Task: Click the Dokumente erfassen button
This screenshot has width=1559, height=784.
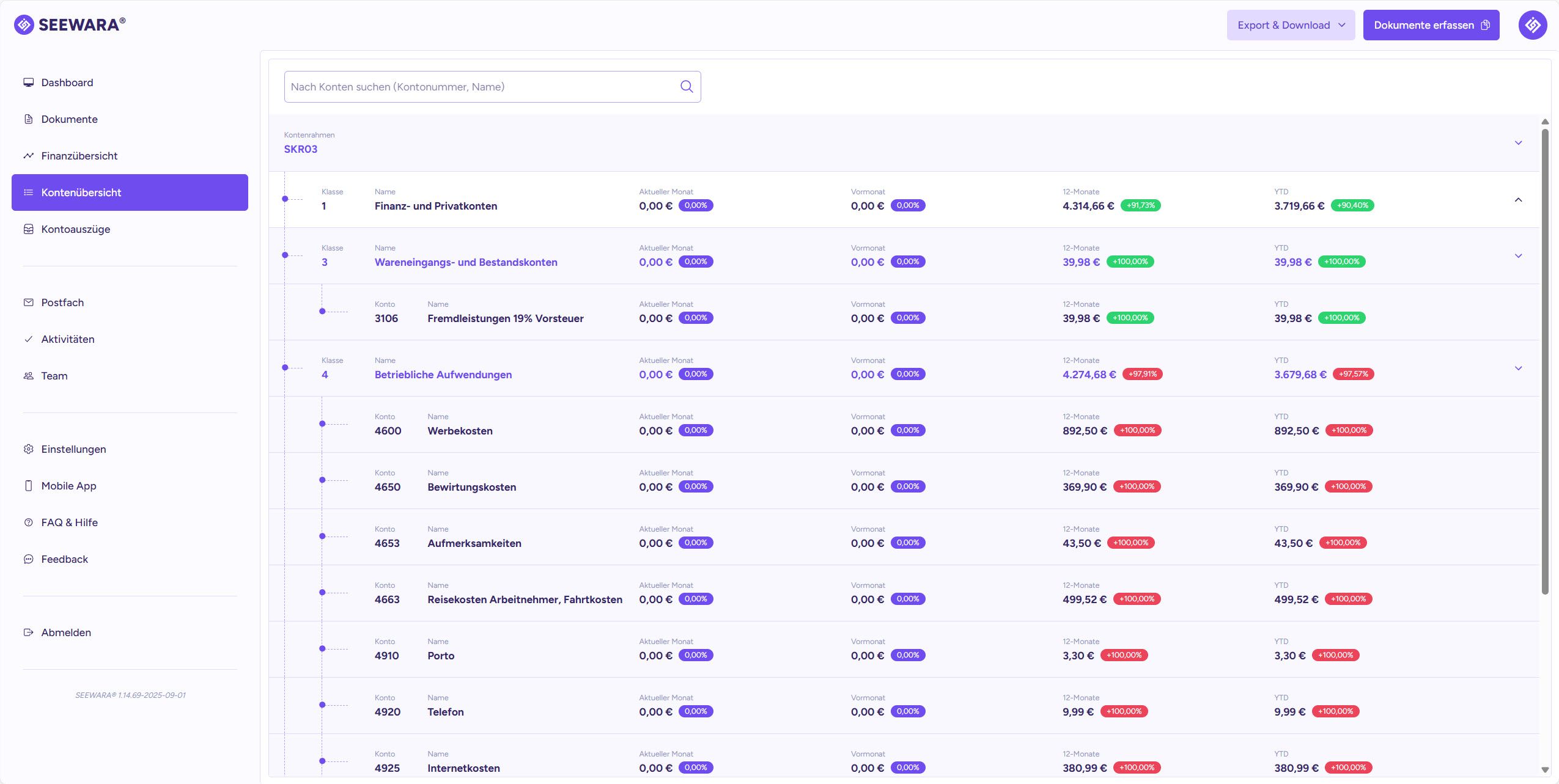Action: tap(1431, 25)
